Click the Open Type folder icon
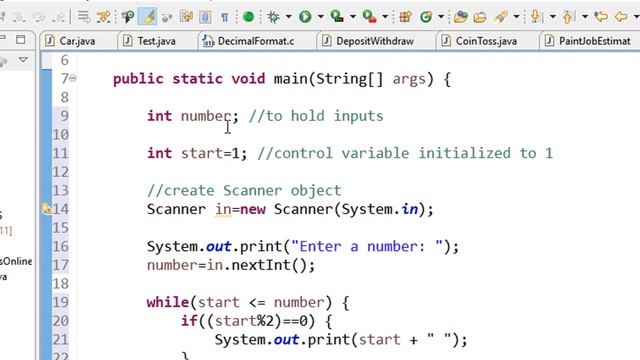 click(x=461, y=17)
